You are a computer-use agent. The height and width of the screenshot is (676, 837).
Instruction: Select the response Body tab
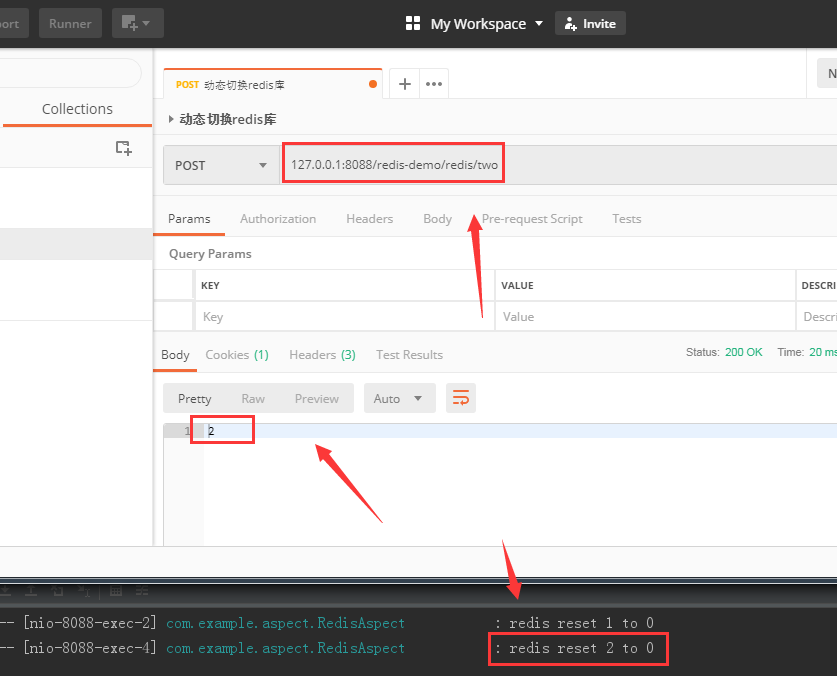pyautogui.click(x=175, y=355)
